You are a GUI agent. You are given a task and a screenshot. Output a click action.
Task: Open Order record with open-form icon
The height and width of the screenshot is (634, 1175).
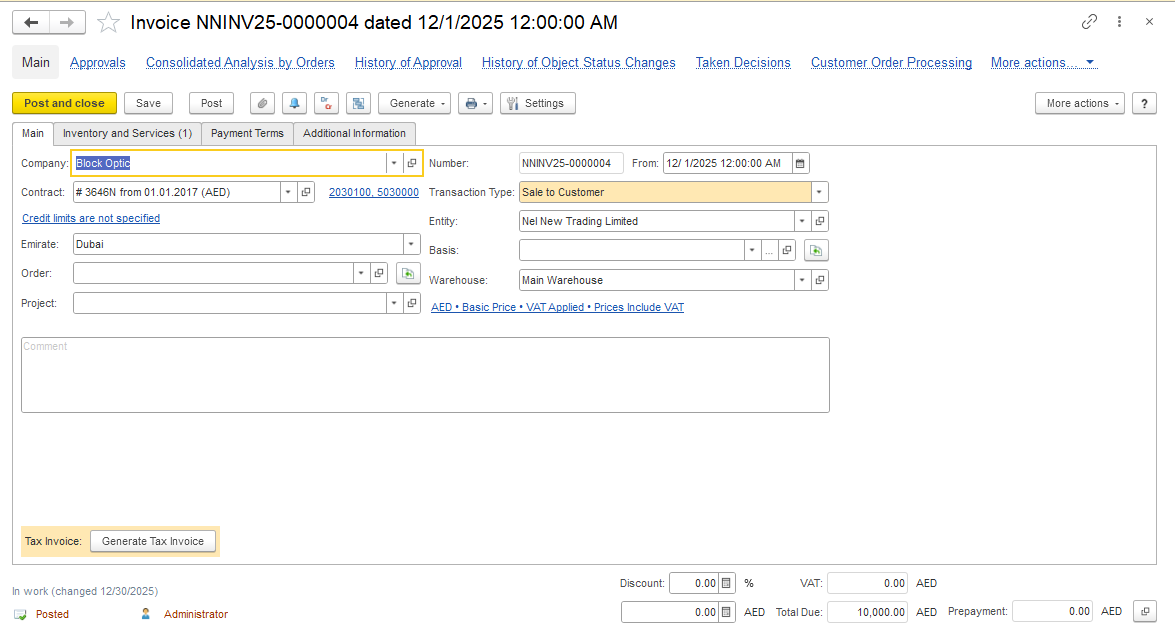pos(379,274)
